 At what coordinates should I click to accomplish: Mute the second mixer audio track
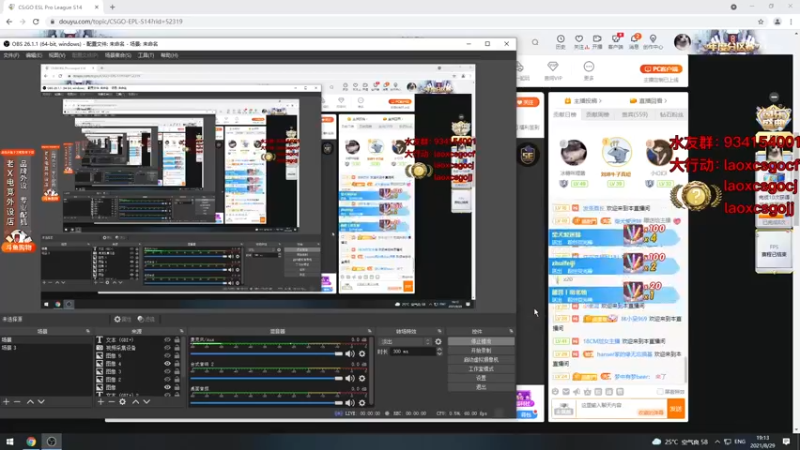point(350,378)
